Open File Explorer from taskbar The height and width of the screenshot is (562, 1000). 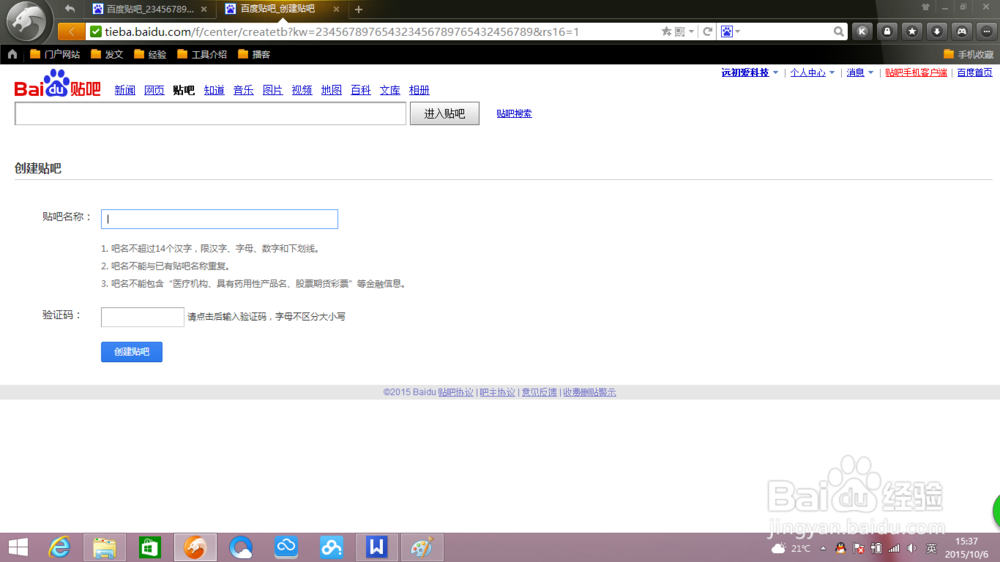point(105,547)
